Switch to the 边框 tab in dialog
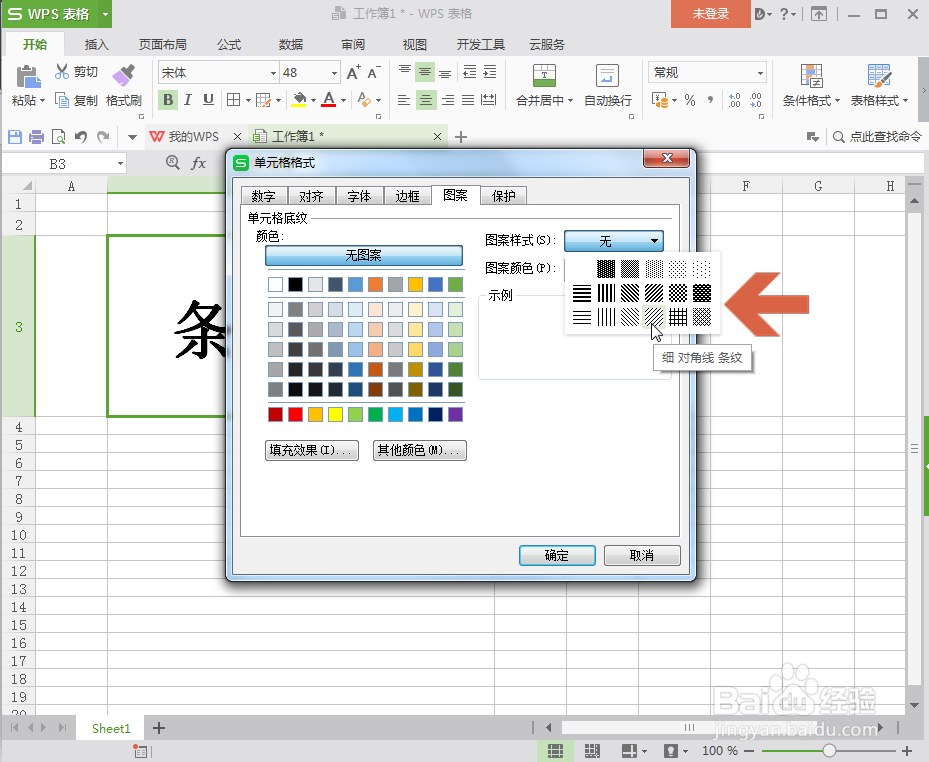929x762 pixels. (x=408, y=196)
